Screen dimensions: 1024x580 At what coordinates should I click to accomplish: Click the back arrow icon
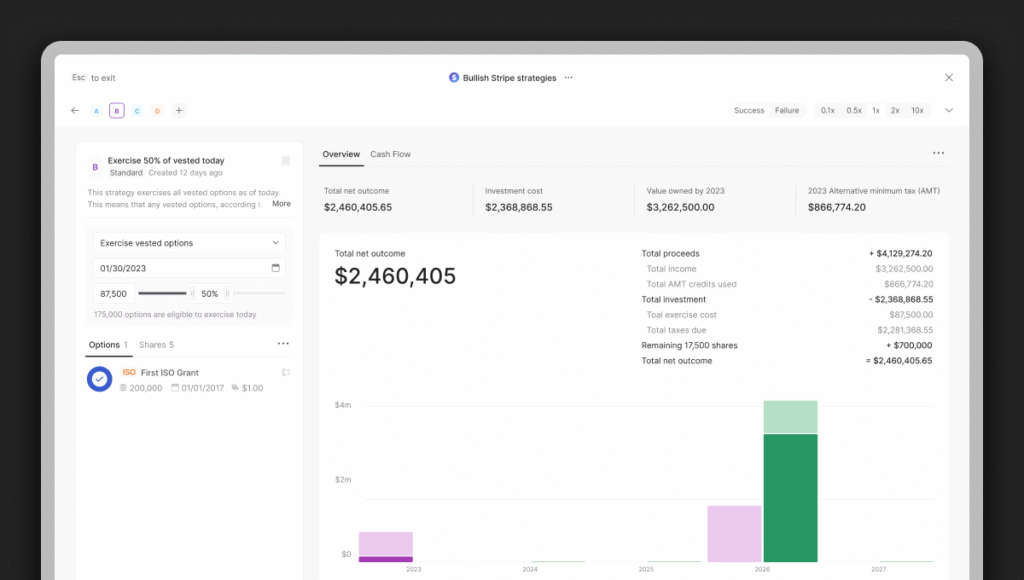75,111
